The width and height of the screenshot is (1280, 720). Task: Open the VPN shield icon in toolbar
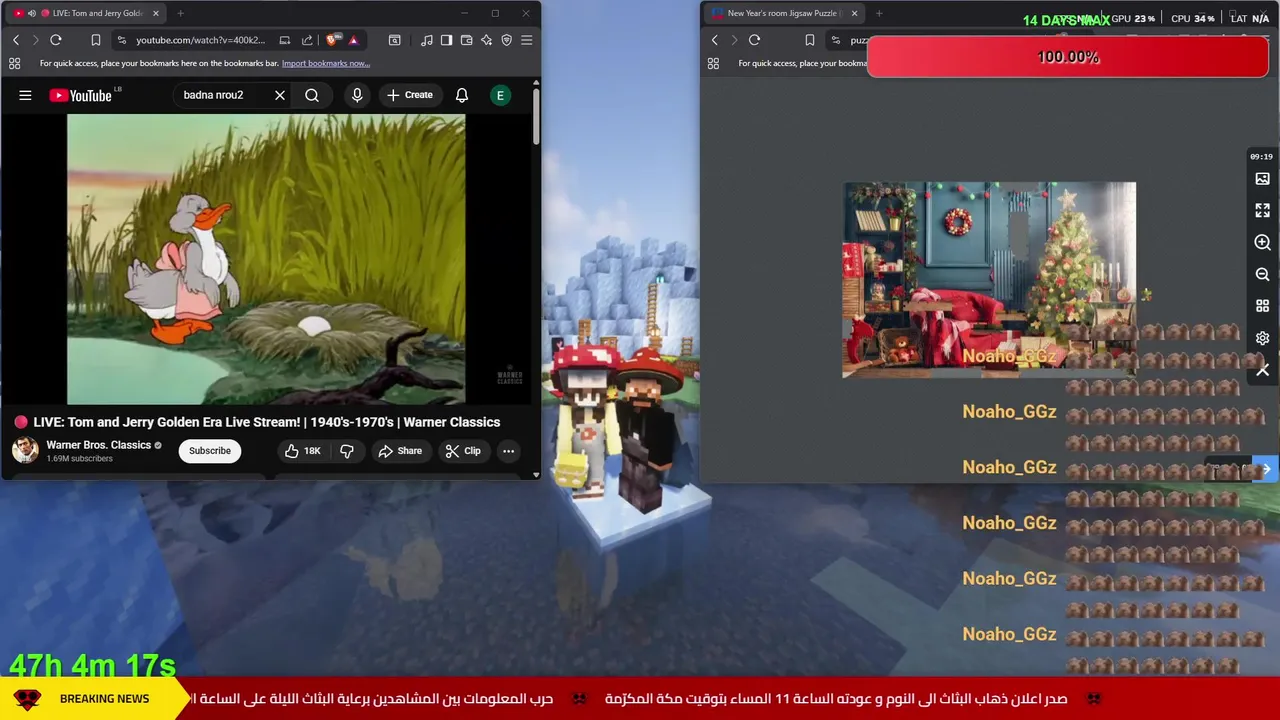click(x=506, y=40)
